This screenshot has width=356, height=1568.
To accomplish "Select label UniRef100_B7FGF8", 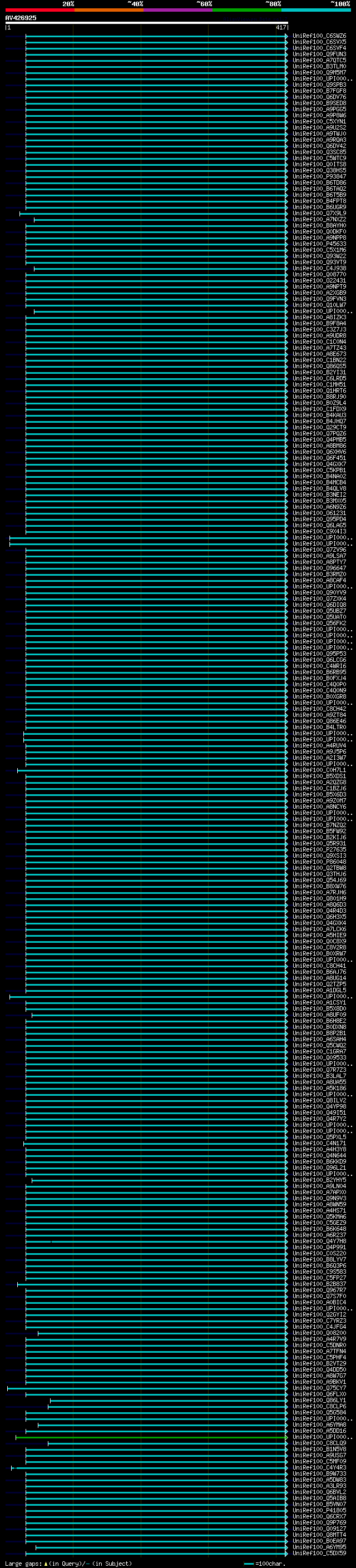I will (x=319, y=91).
